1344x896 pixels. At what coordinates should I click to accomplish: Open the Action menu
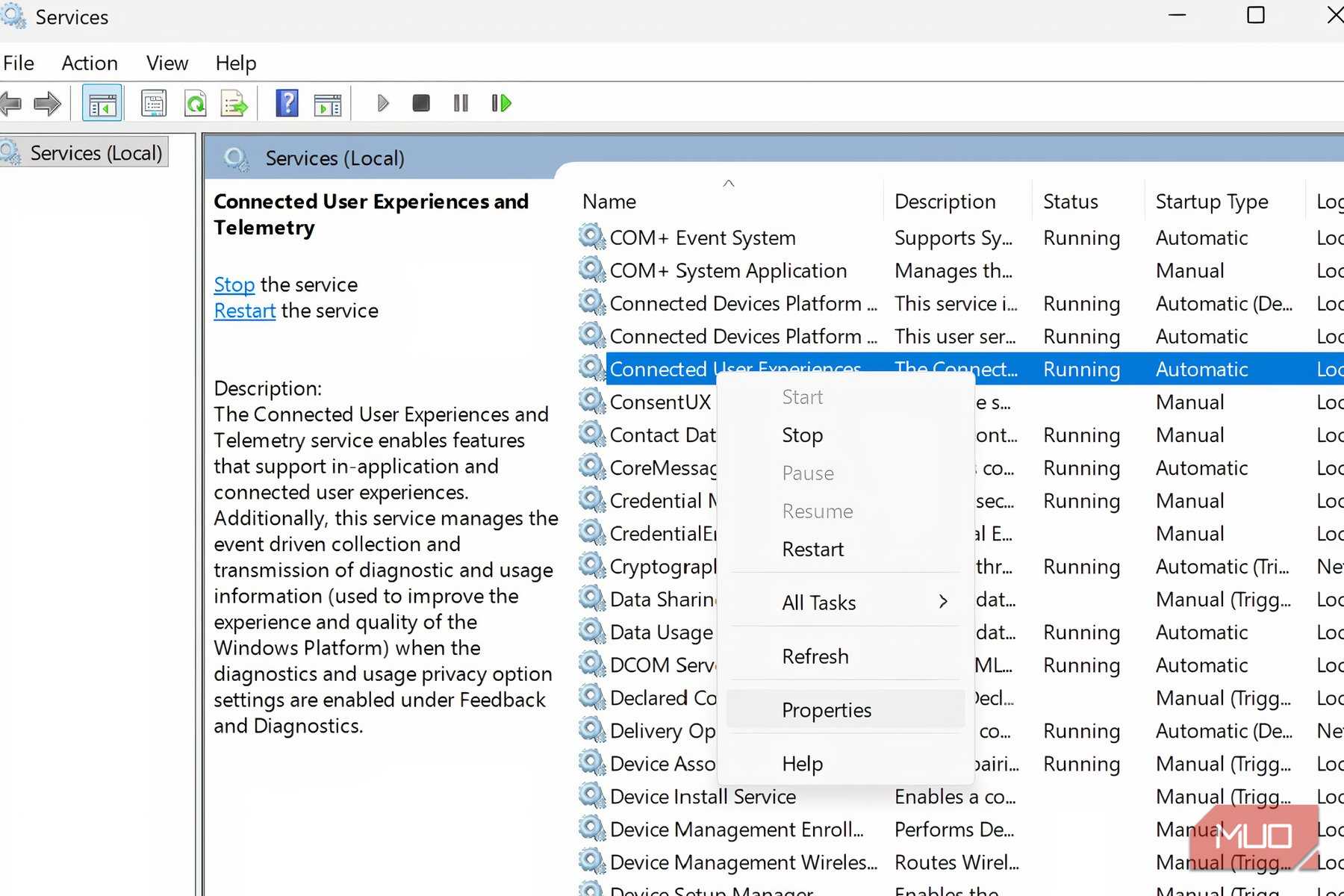point(90,63)
